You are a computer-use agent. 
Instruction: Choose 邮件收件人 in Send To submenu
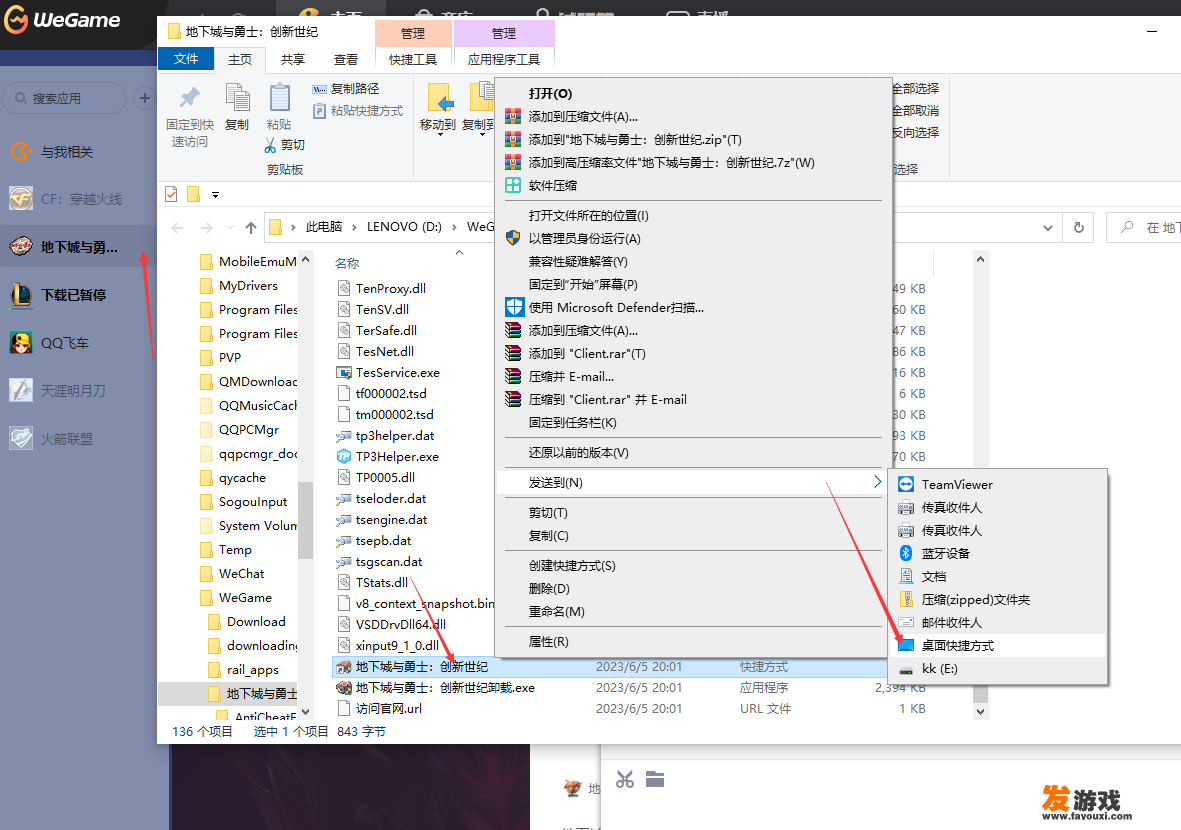coord(997,623)
